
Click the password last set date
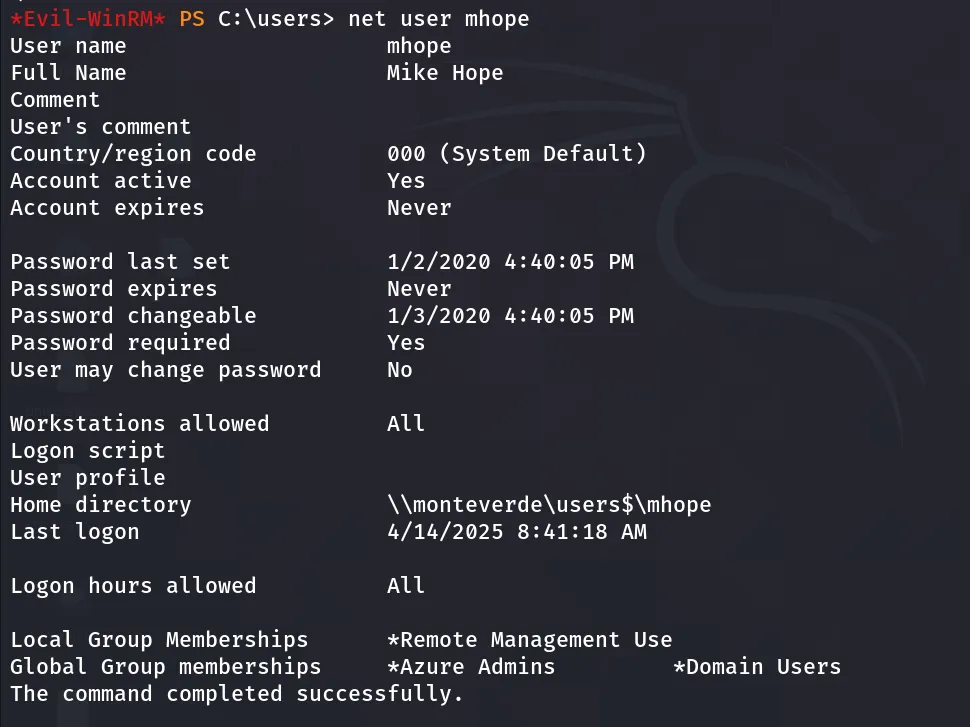[510, 262]
